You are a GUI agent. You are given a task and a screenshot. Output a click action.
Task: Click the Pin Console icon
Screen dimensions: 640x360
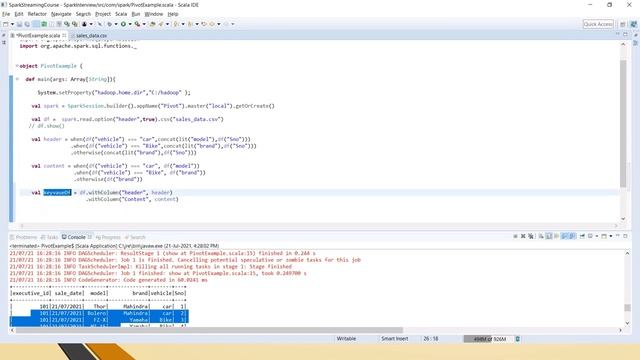(x=582, y=236)
